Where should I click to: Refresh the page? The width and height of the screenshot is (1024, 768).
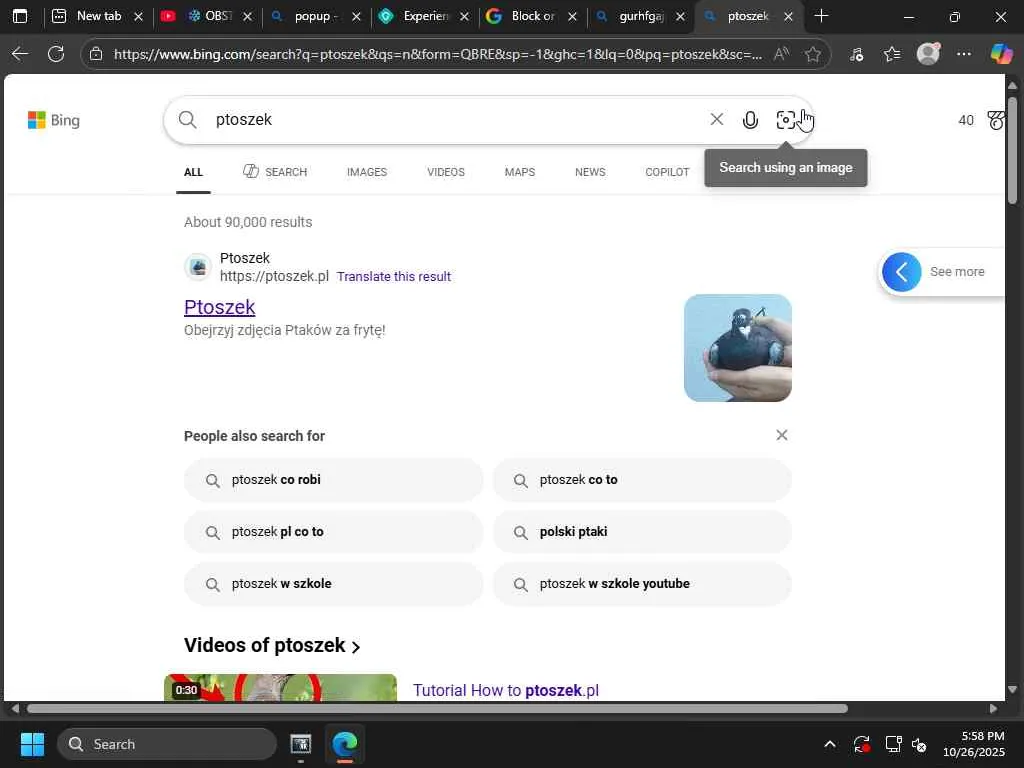[x=56, y=54]
